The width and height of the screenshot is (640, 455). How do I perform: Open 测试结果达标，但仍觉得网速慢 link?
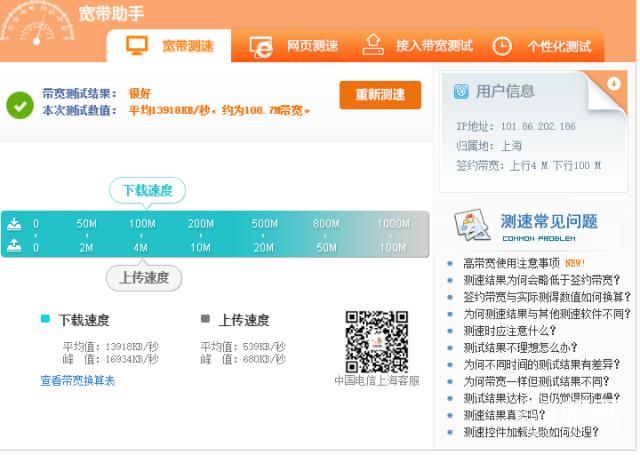coord(542,398)
